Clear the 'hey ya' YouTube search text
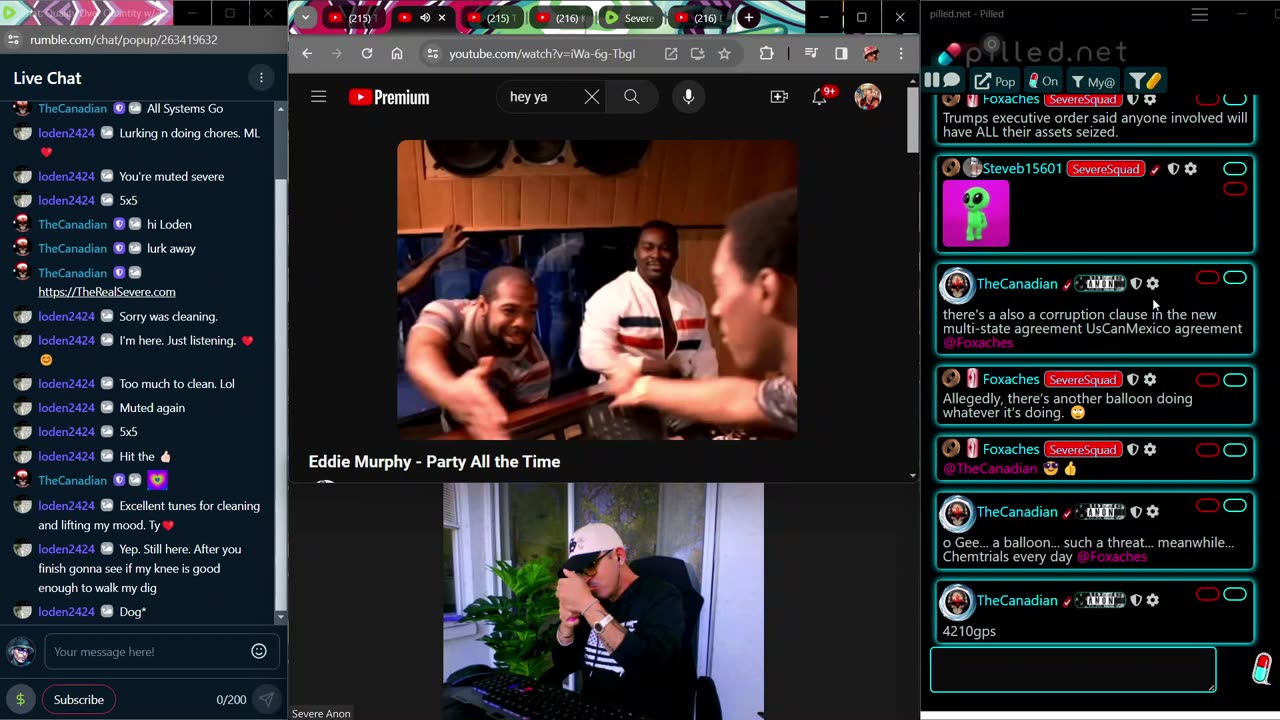 point(592,97)
